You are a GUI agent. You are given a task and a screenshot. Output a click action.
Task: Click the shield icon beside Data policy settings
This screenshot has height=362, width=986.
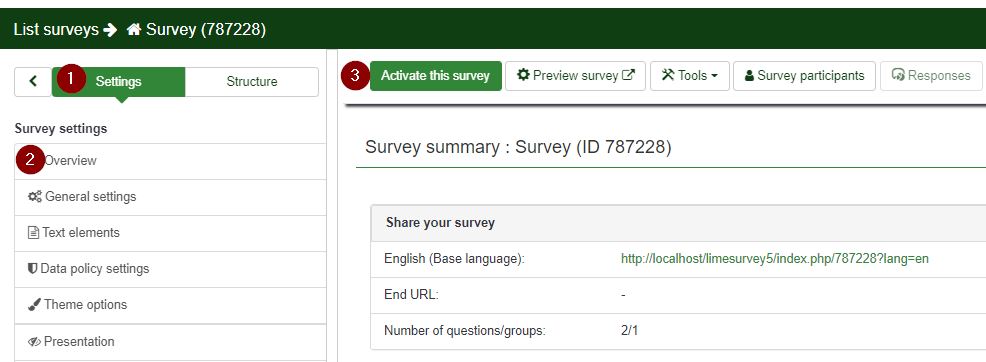(33, 268)
